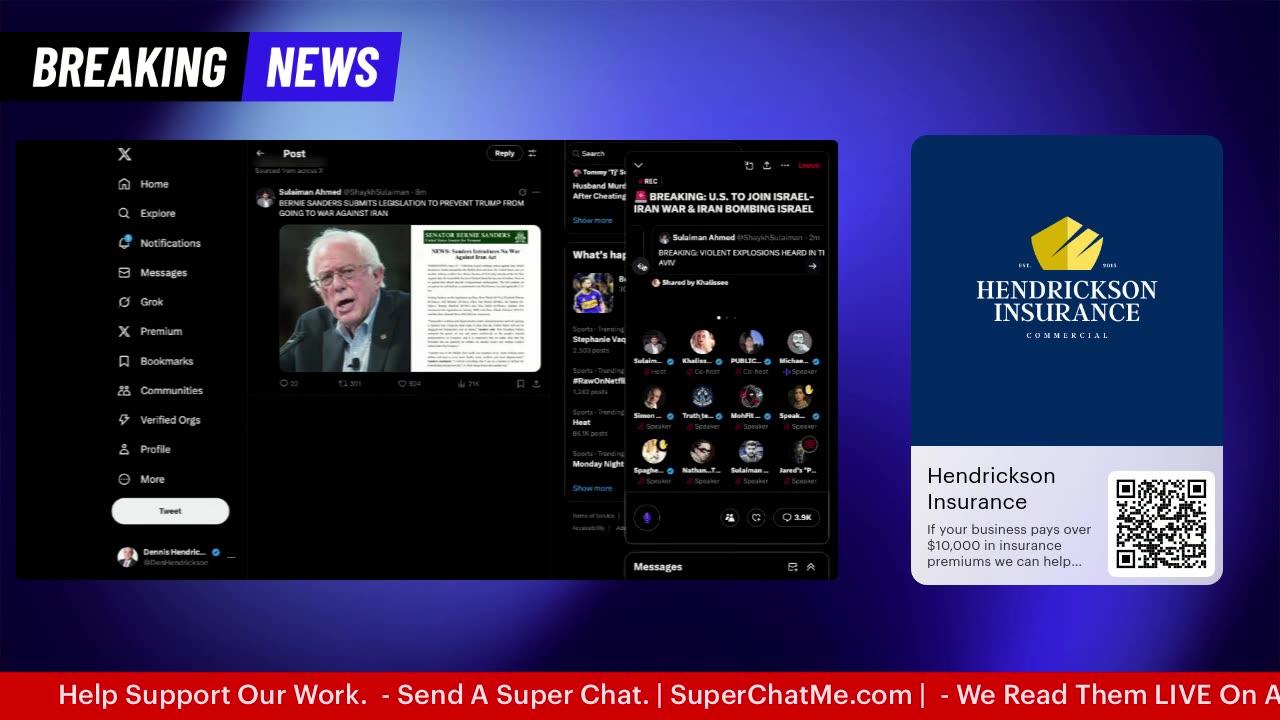Open the Home page in sidebar
Viewport: 1280px width, 720px height.
[x=144, y=184]
